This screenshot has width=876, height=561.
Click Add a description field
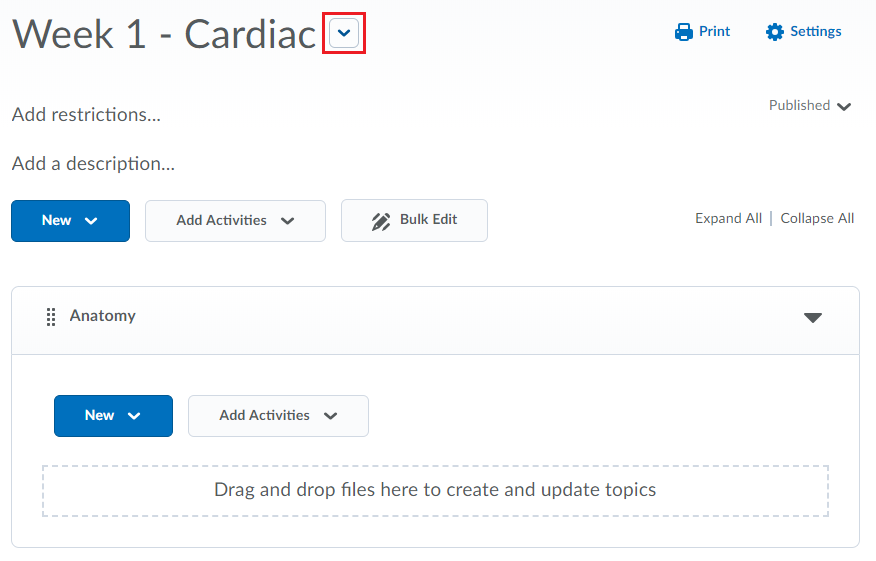coord(93,164)
